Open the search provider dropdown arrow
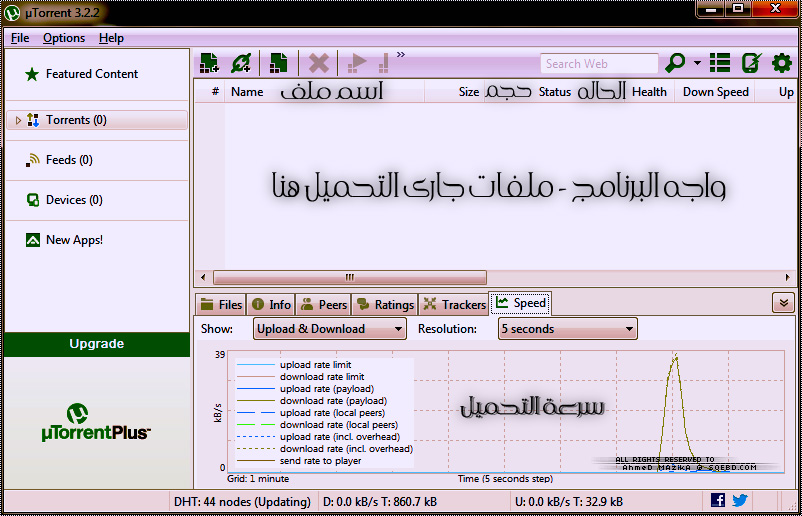Viewport: 802px width, 516px height. click(697, 63)
